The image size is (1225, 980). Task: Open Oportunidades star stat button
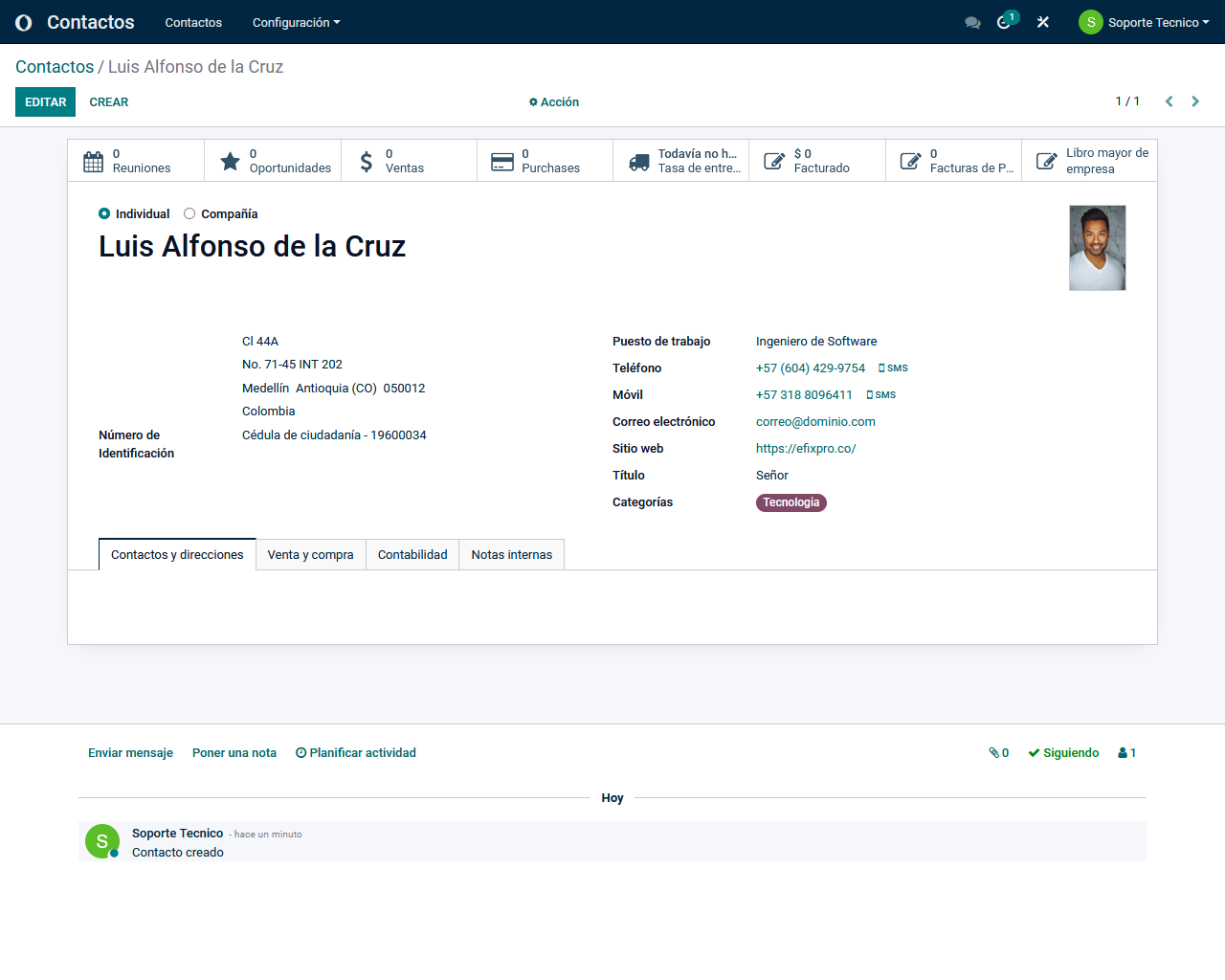274,161
